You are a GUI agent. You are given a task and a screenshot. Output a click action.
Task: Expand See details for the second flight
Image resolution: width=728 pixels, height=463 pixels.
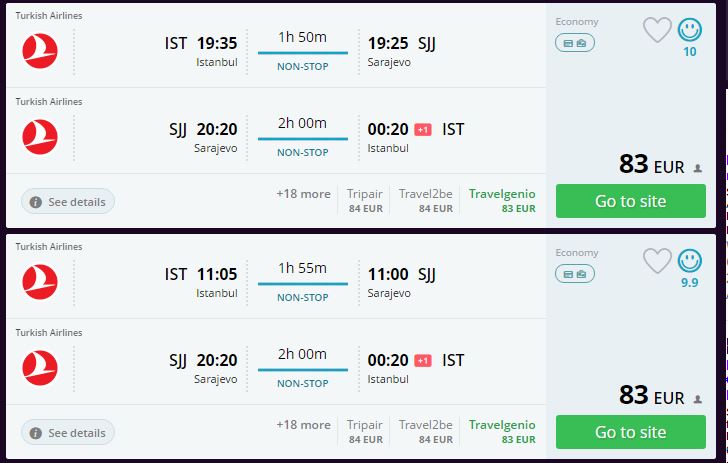tap(67, 433)
